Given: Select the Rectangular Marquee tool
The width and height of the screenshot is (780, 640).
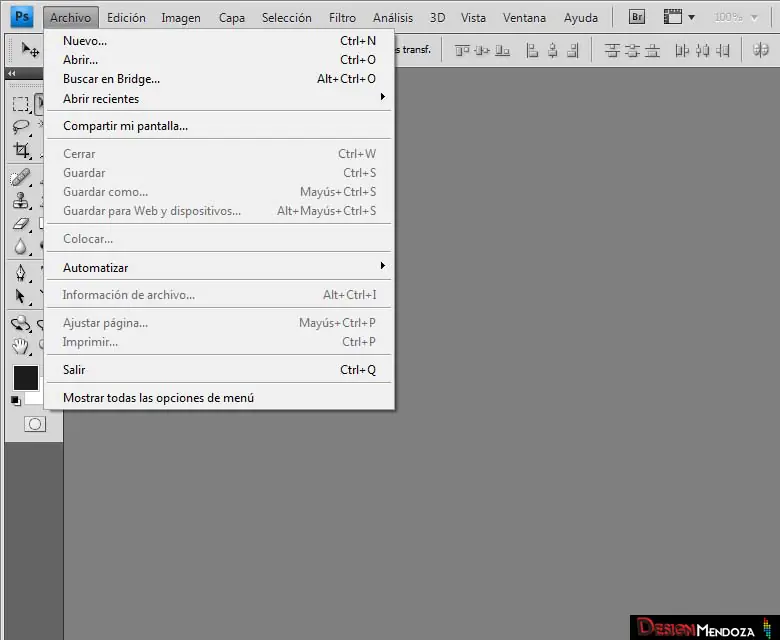Looking at the screenshot, I should (x=20, y=104).
